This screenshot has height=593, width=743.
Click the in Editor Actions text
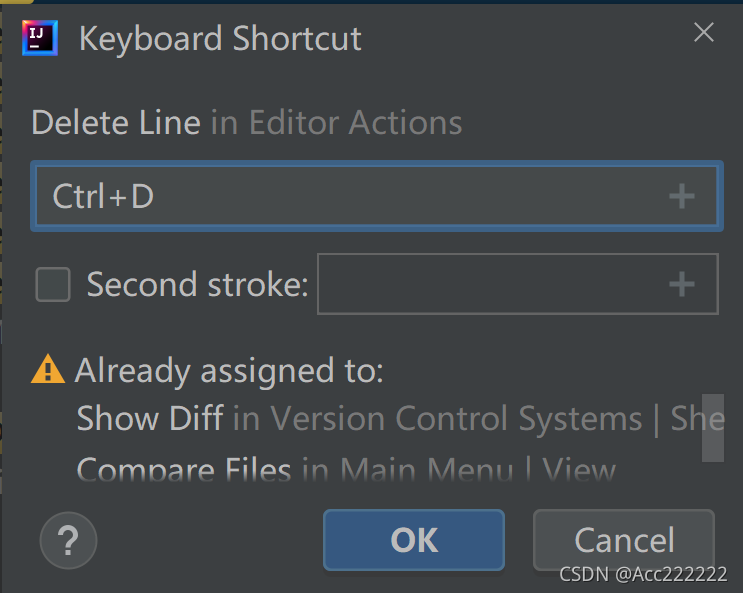(x=336, y=123)
